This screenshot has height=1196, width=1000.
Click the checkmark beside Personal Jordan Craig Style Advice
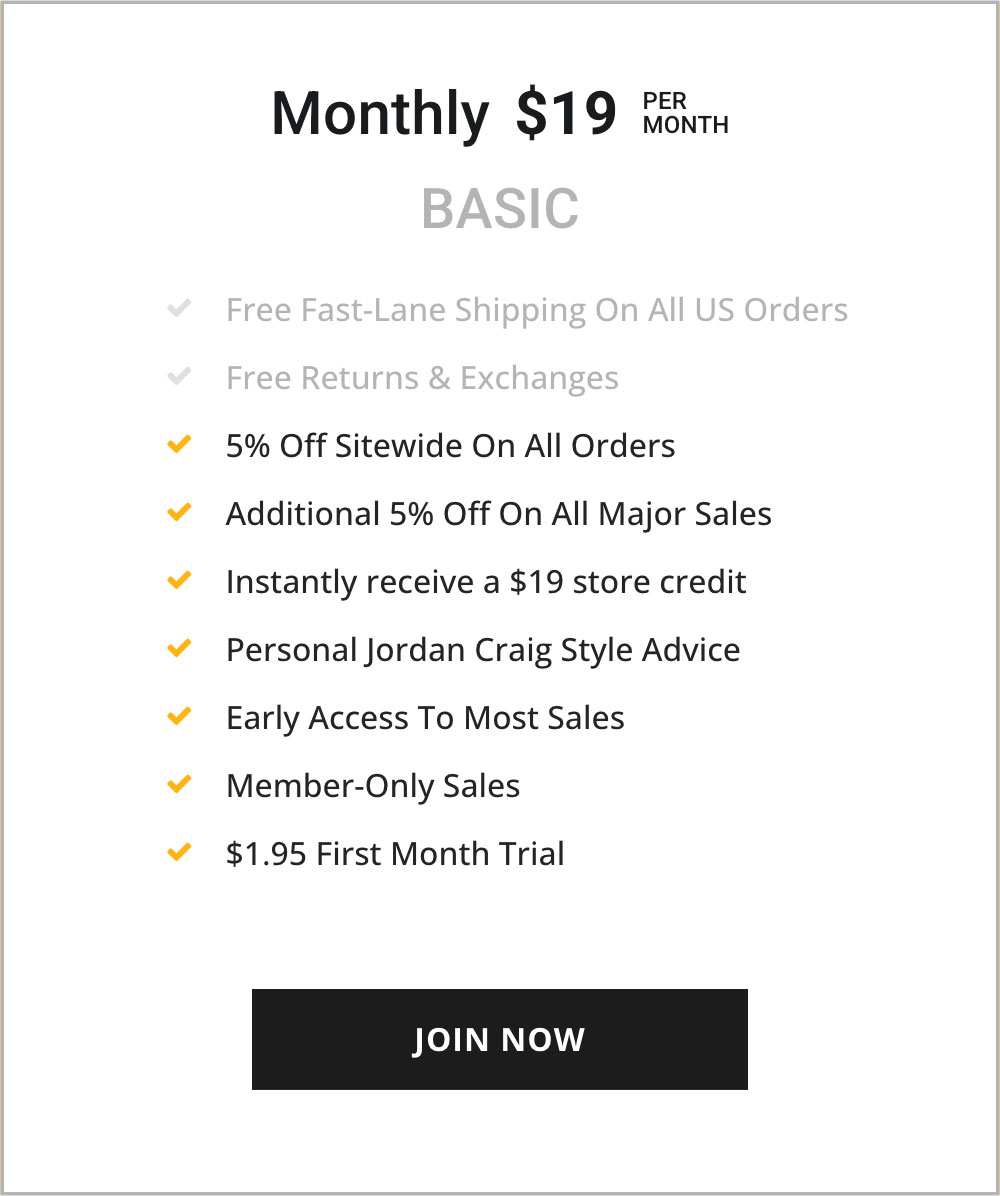click(179, 647)
